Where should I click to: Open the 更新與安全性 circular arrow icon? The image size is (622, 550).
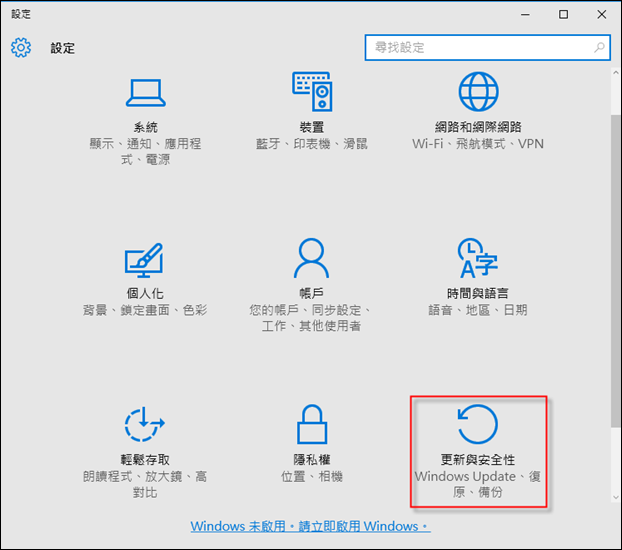[478, 424]
